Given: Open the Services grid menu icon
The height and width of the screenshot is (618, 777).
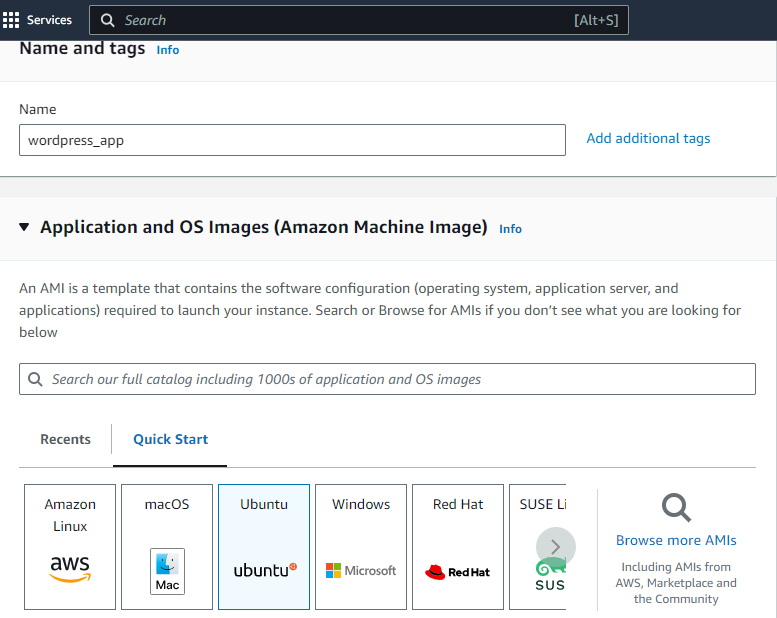Looking at the screenshot, I should point(11,20).
